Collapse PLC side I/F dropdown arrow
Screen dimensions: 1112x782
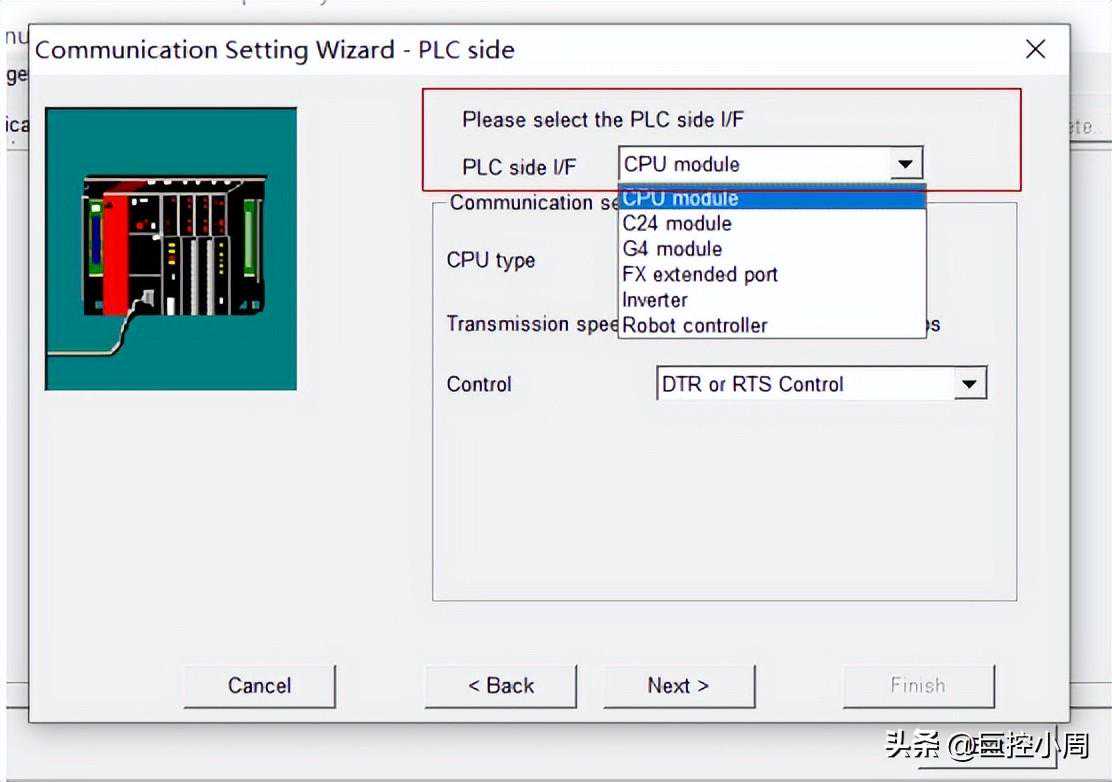coord(906,164)
